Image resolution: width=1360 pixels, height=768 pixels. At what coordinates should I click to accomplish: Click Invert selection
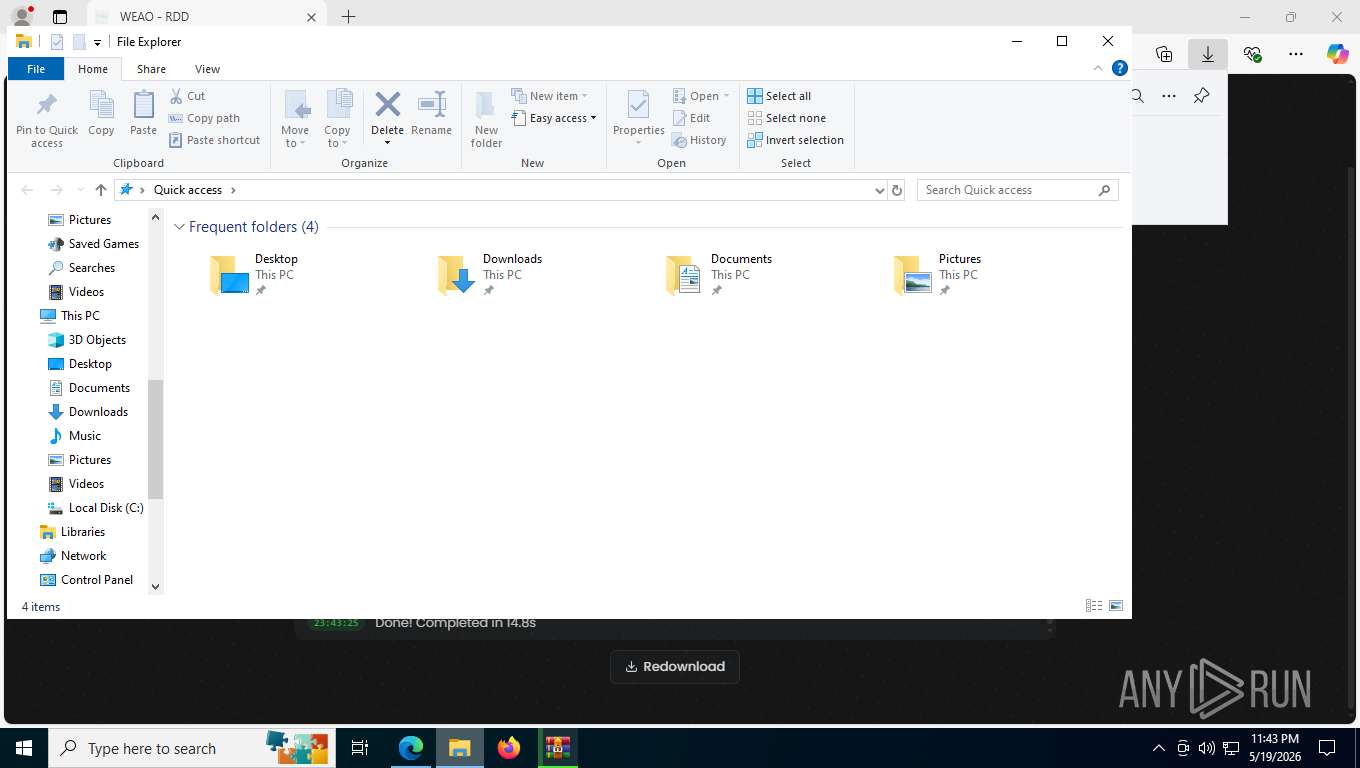coord(795,140)
